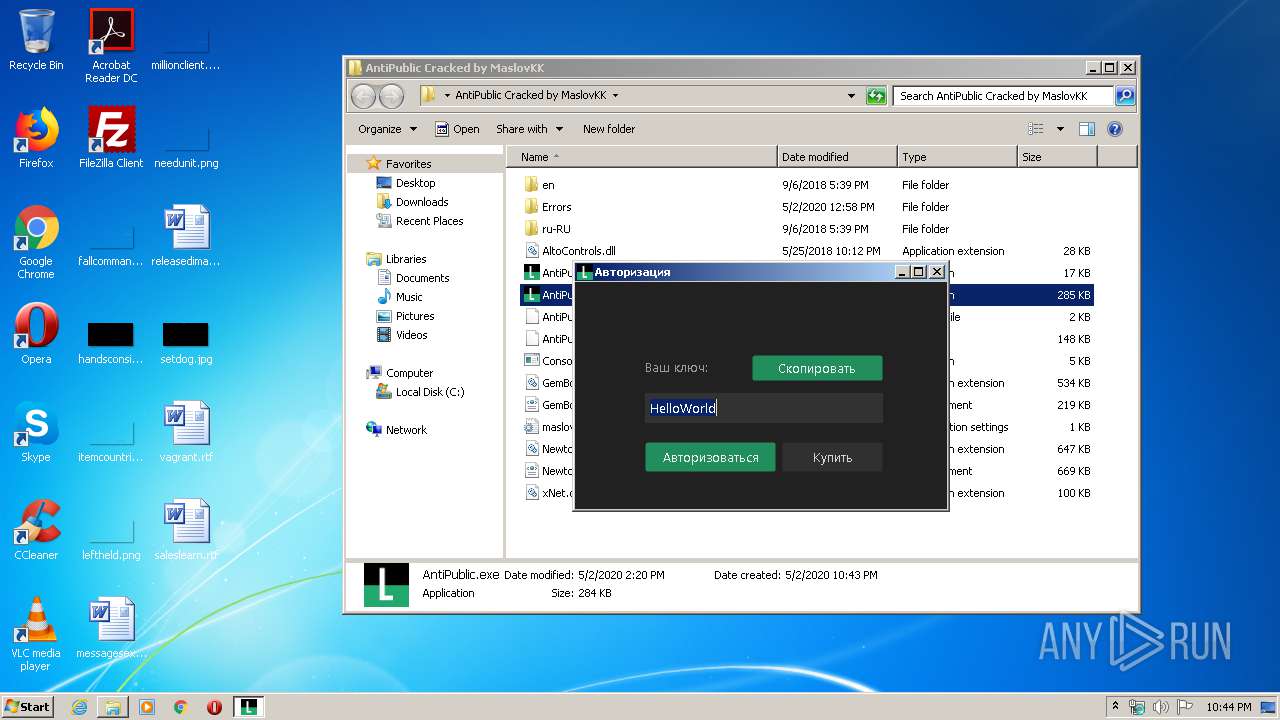The width and height of the screenshot is (1280, 720).
Task: Open the Explorer help icon
Action: [1115, 129]
